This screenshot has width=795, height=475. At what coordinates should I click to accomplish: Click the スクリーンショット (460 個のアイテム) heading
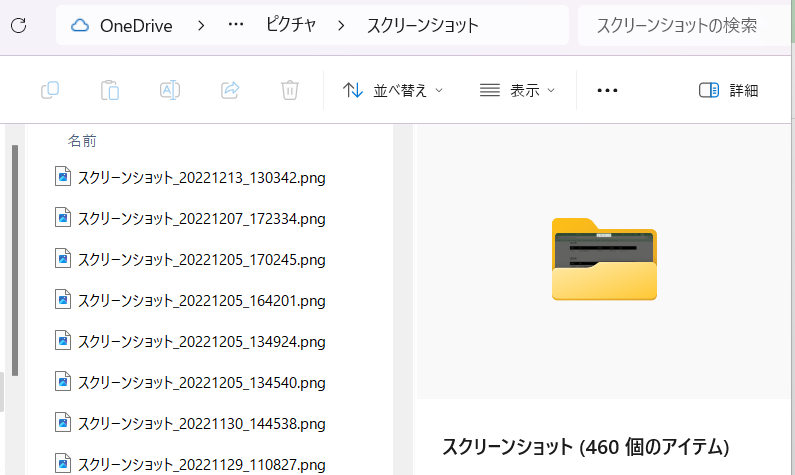point(586,447)
